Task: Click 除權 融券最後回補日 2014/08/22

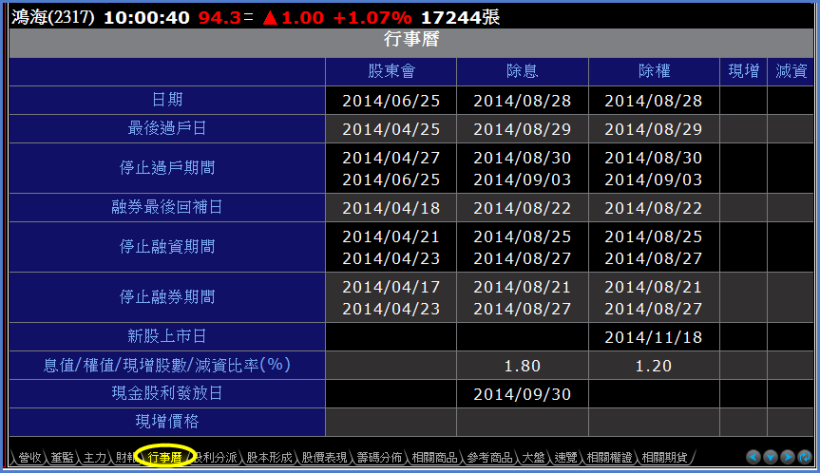Action: pos(654,208)
